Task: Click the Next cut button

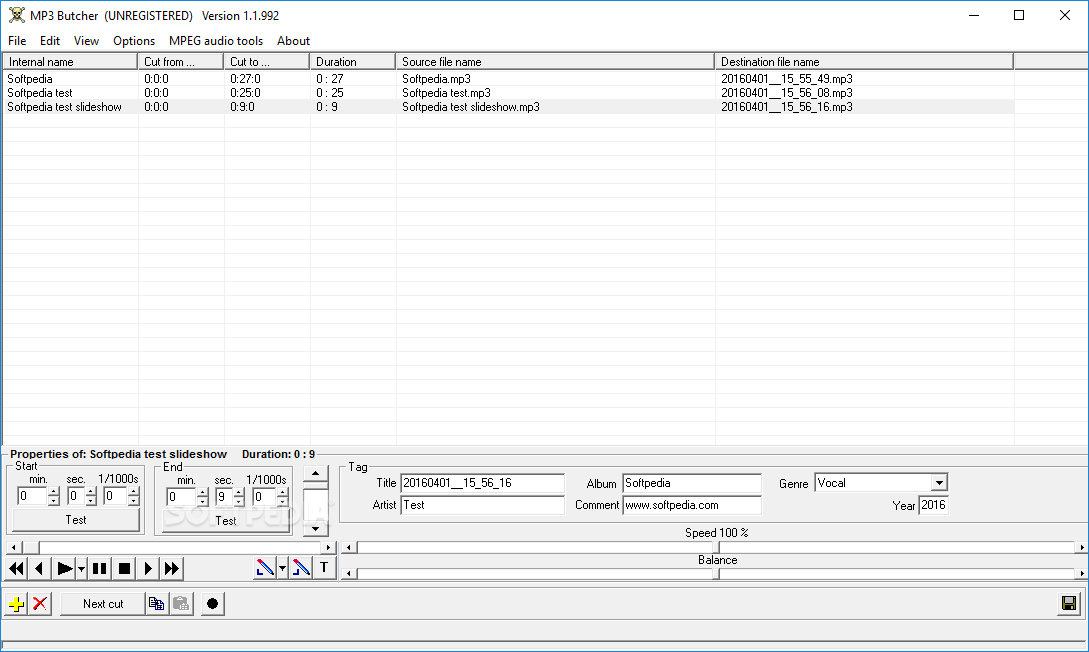Action: (x=103, y=603)
